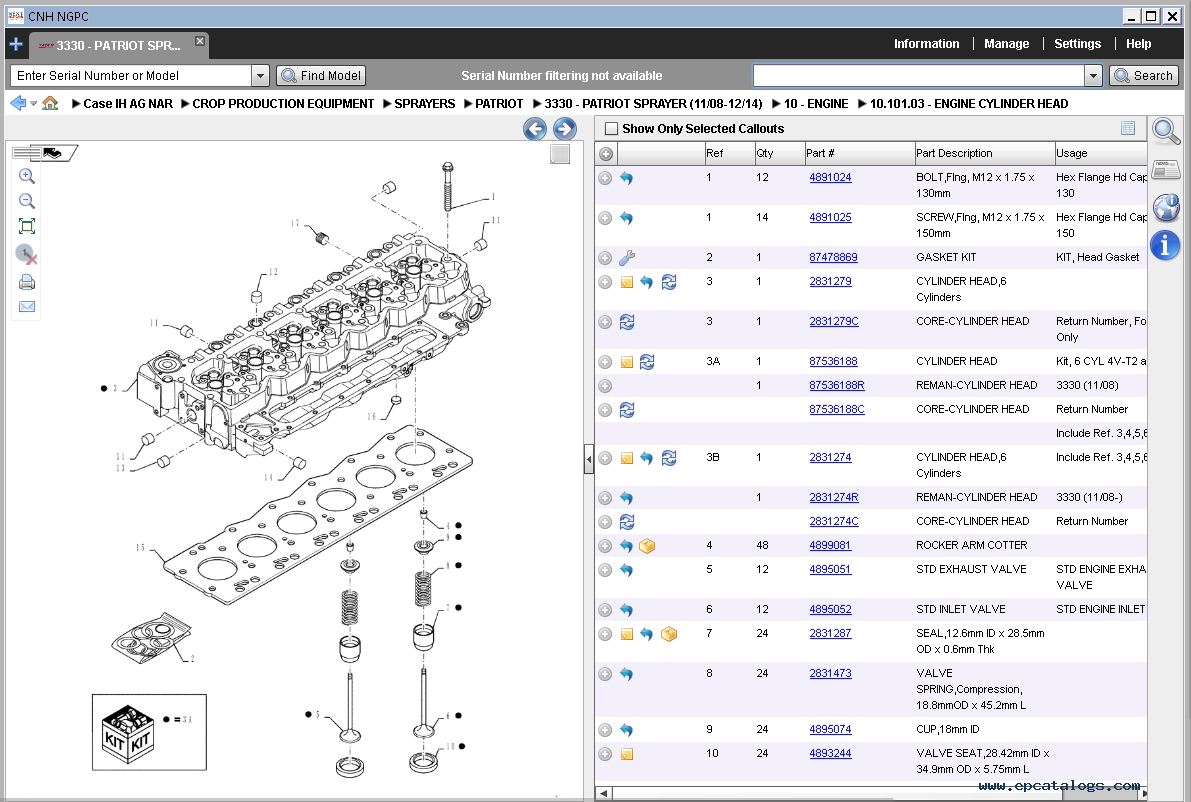The width and height of the screenshot is (1191, 802).
Task: Clear selected callouts in the diagram toolbar
Action: tap(27, 254)
